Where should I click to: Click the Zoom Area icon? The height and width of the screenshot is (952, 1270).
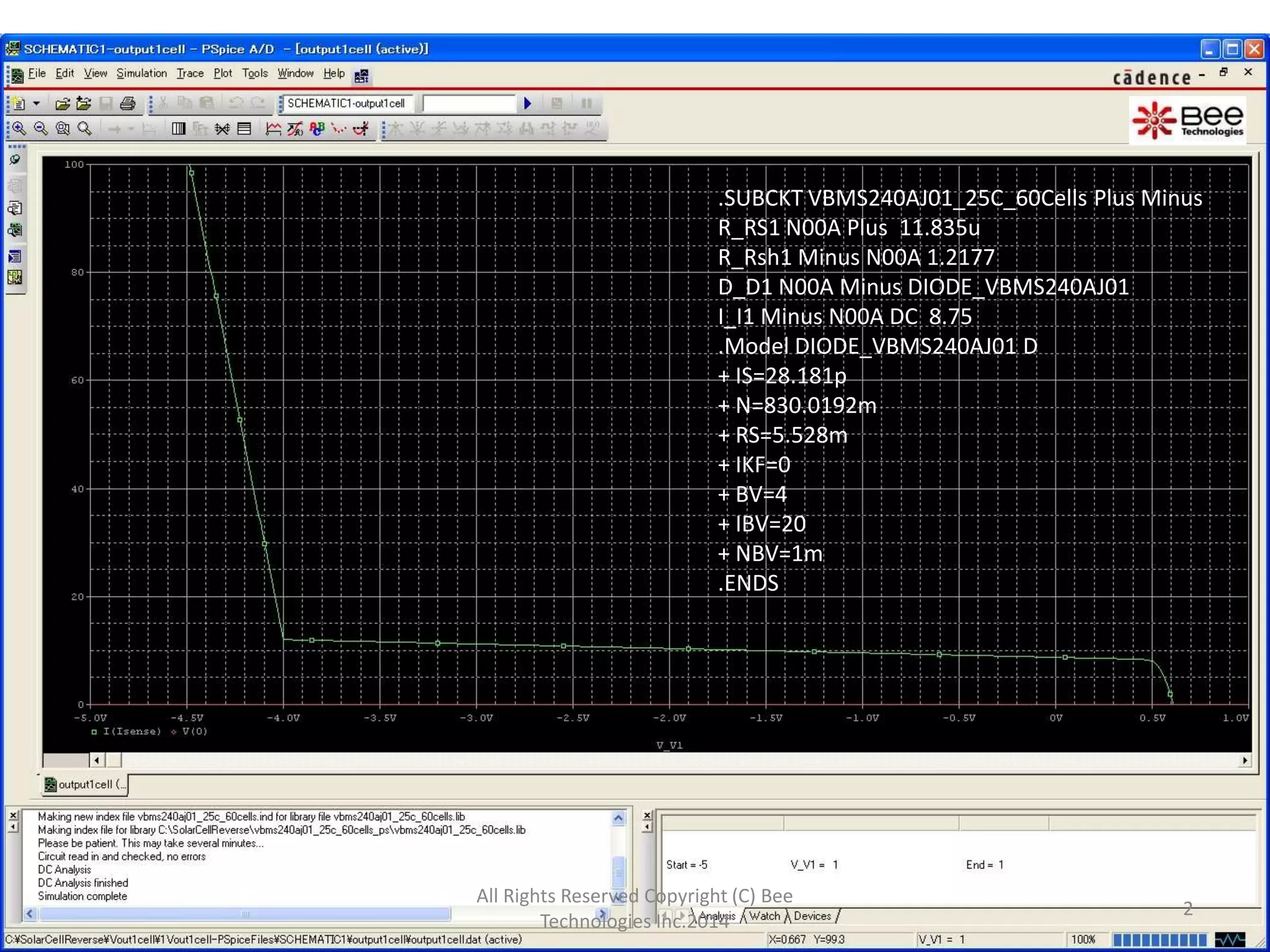[63, 128]
